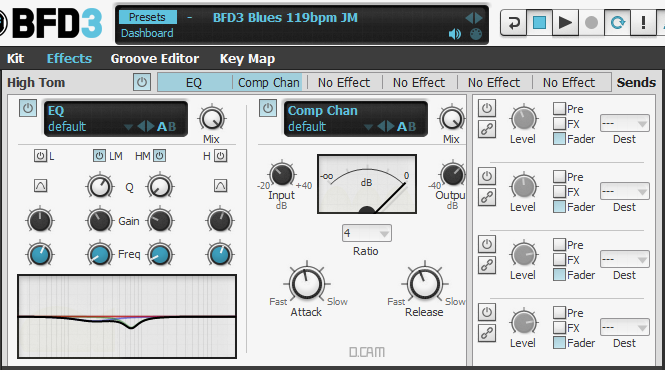Click the Presets button
This screenshot has width=665, height=370.
click(147, 17)
